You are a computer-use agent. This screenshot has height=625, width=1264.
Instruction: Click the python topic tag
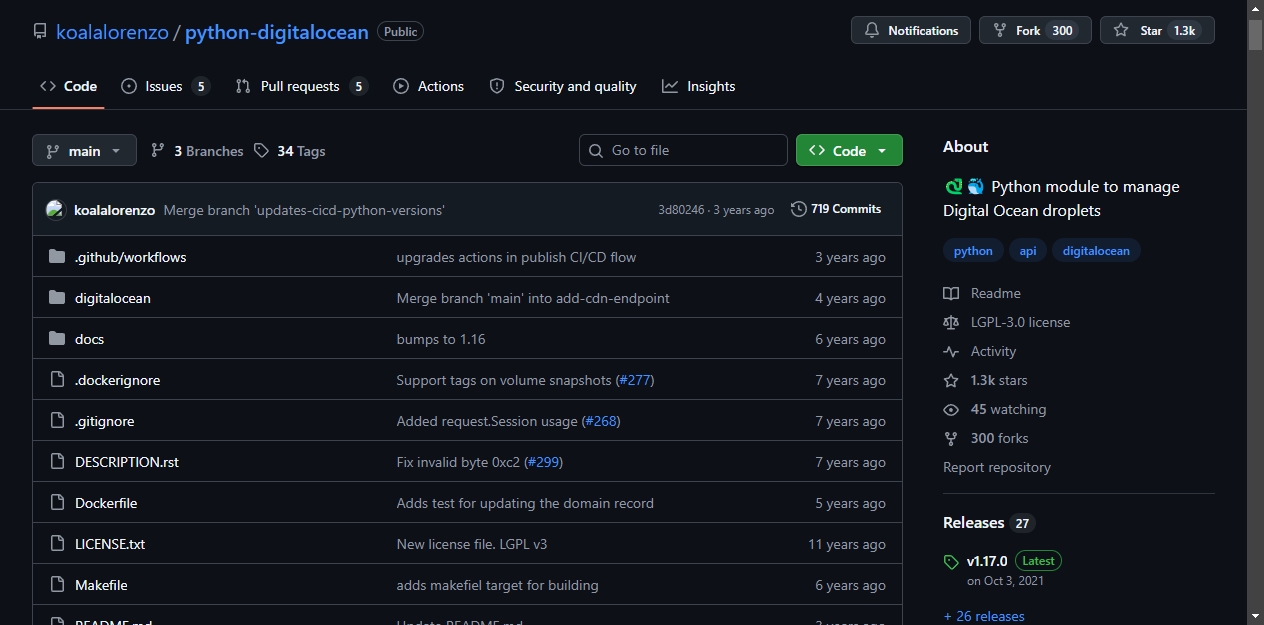pyautogui.click(x=973, y=251)
